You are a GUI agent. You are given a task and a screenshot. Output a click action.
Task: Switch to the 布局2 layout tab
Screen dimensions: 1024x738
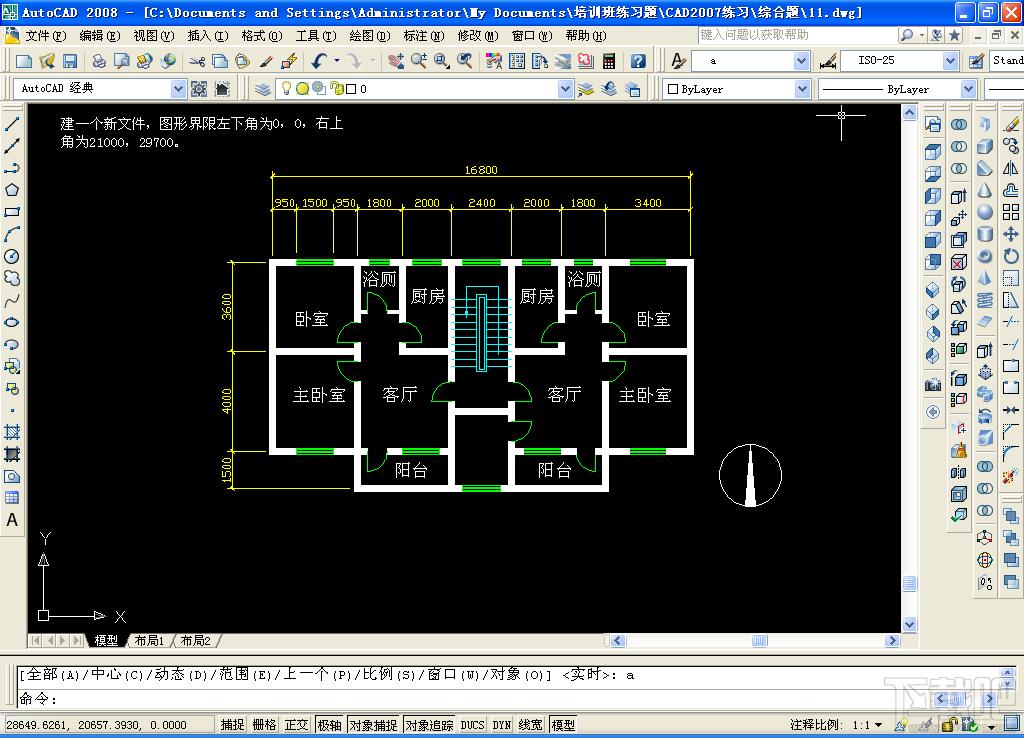[195, 641]
